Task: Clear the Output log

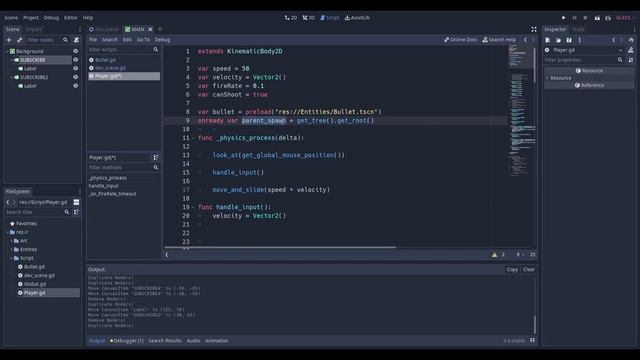Action: click(x=529, y=269)
